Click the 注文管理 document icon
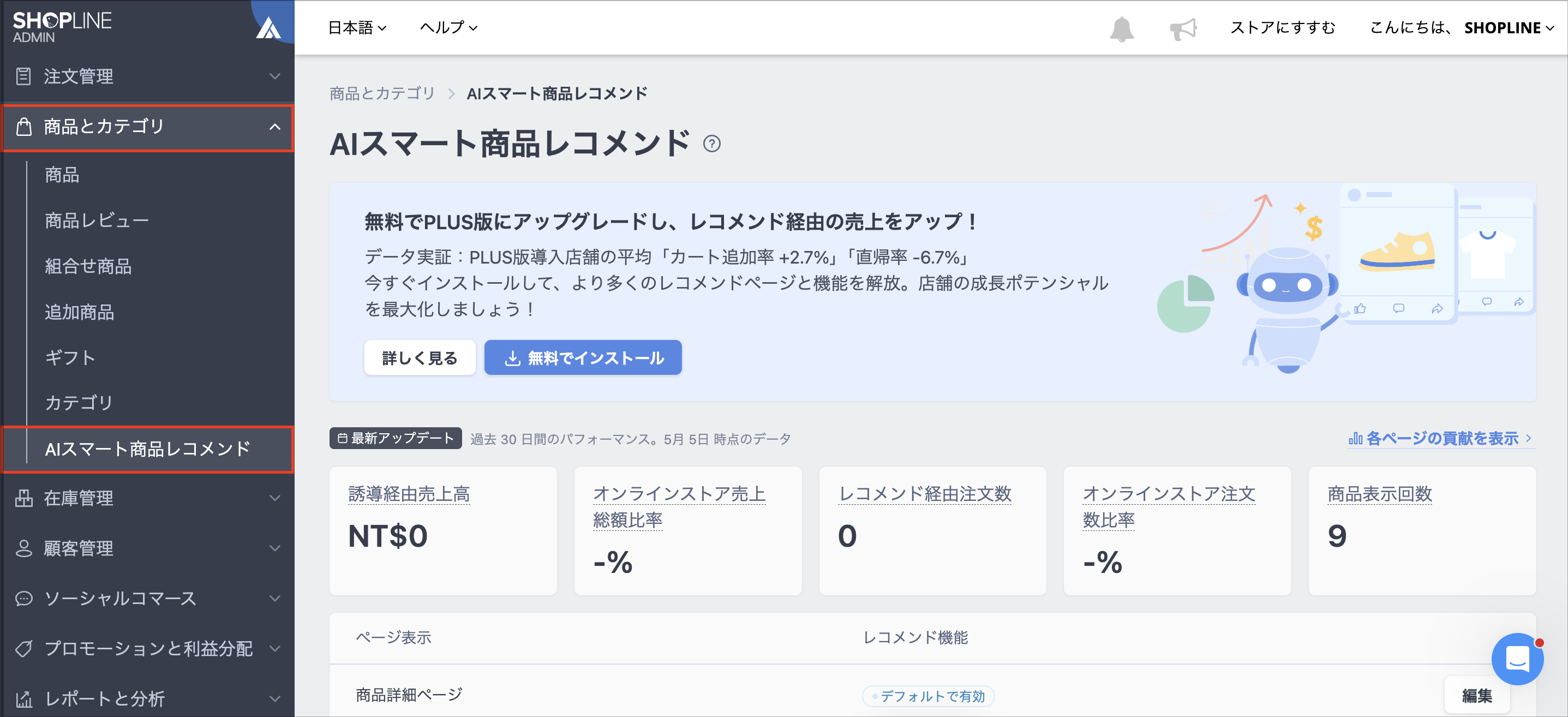1568x717 pixels. coord(23,76)
